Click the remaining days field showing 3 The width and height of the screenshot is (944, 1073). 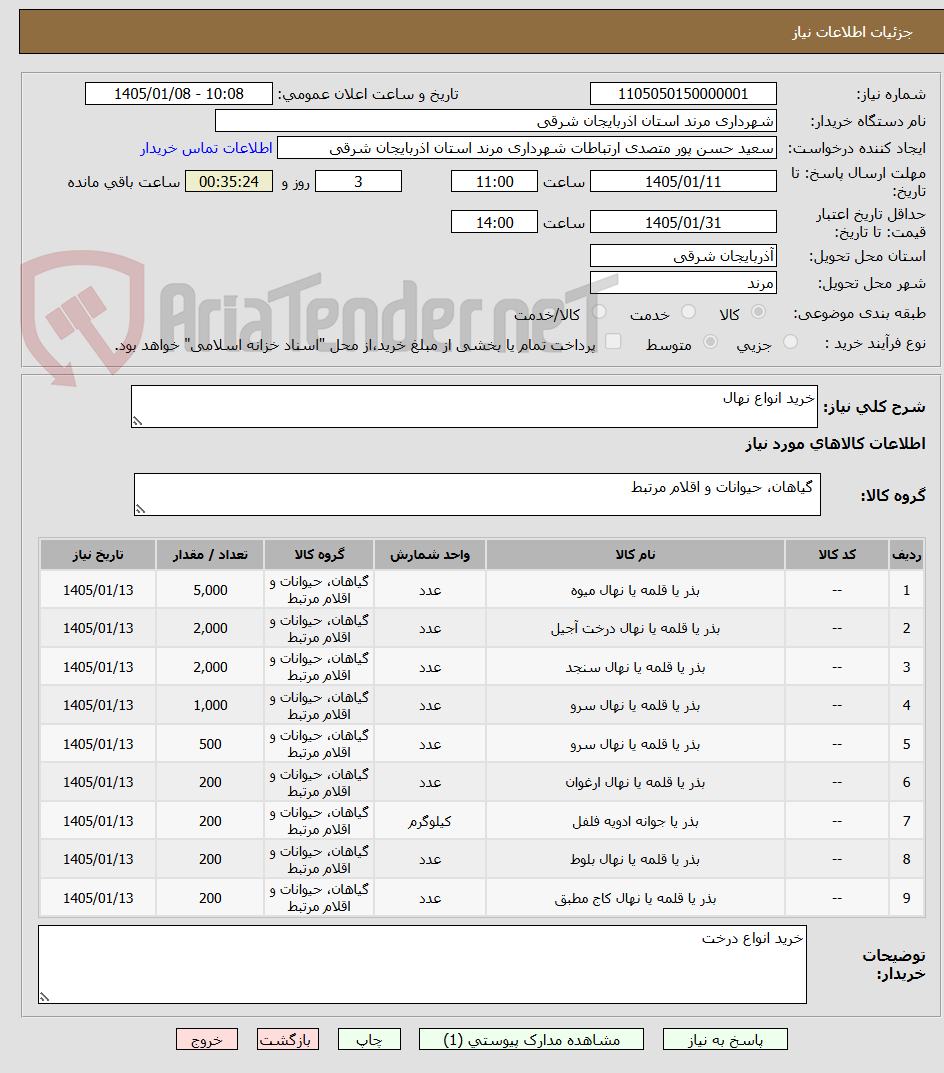[358, 181]
